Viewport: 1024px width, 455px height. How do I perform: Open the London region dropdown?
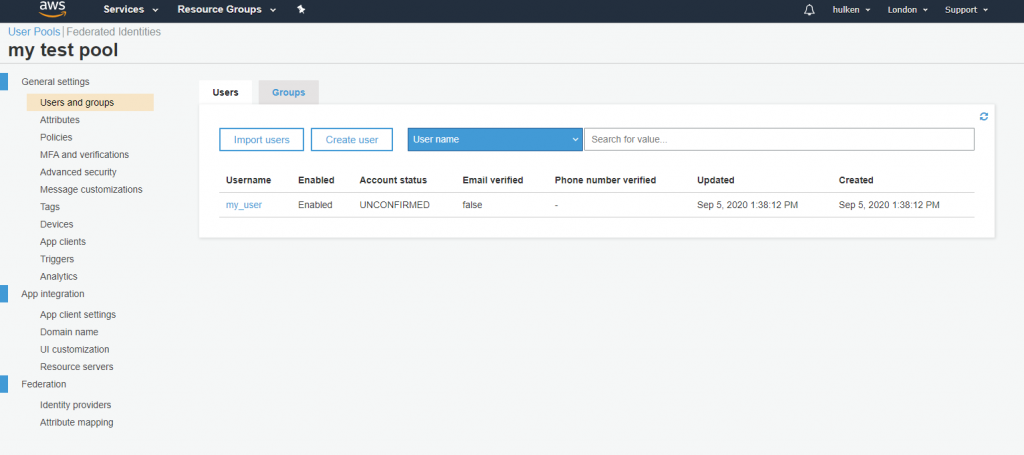[908, 10]
